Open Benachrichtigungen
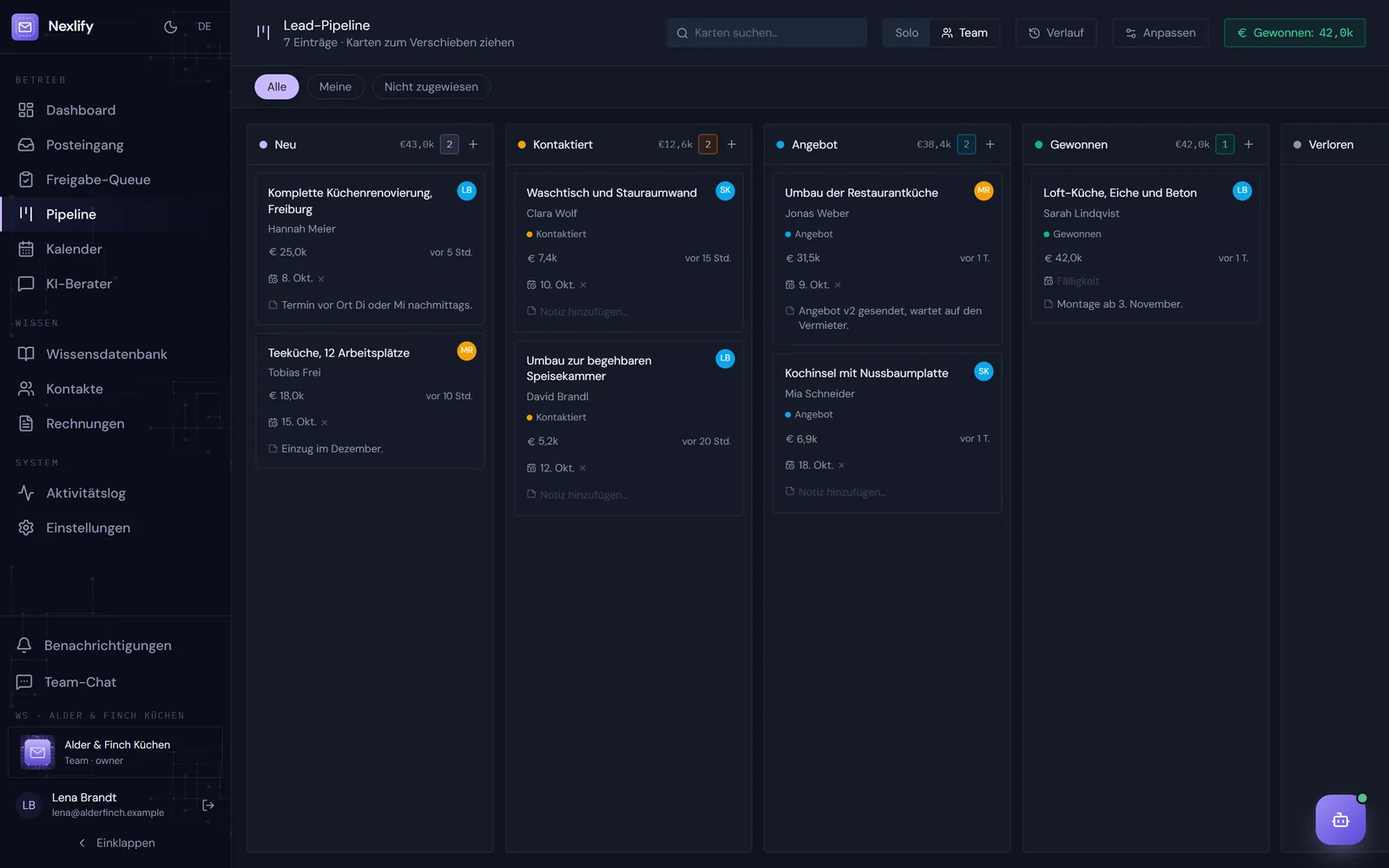The height and width of the screenshot is (868, 1389). tap(115, 646)
